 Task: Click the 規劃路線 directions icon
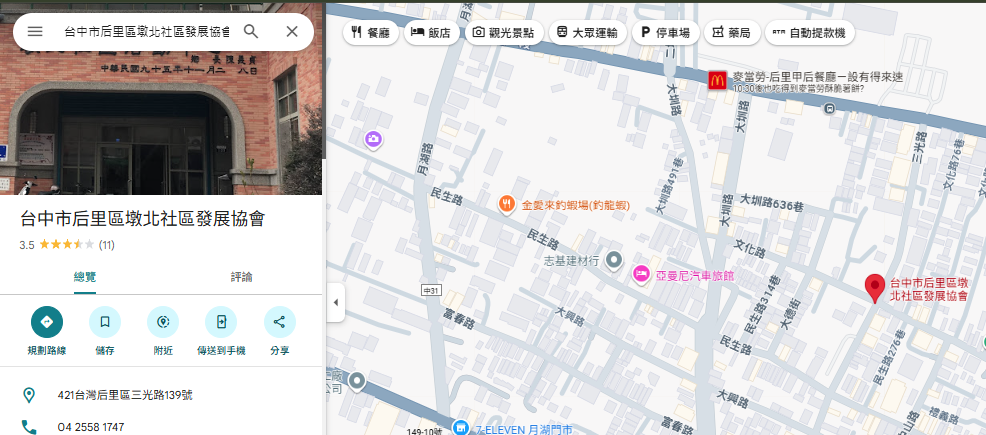tap(46, 322)
